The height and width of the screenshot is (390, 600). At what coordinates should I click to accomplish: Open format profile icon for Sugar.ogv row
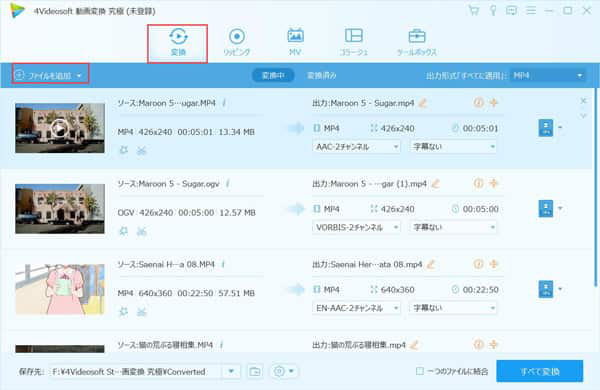pos(546,209)
